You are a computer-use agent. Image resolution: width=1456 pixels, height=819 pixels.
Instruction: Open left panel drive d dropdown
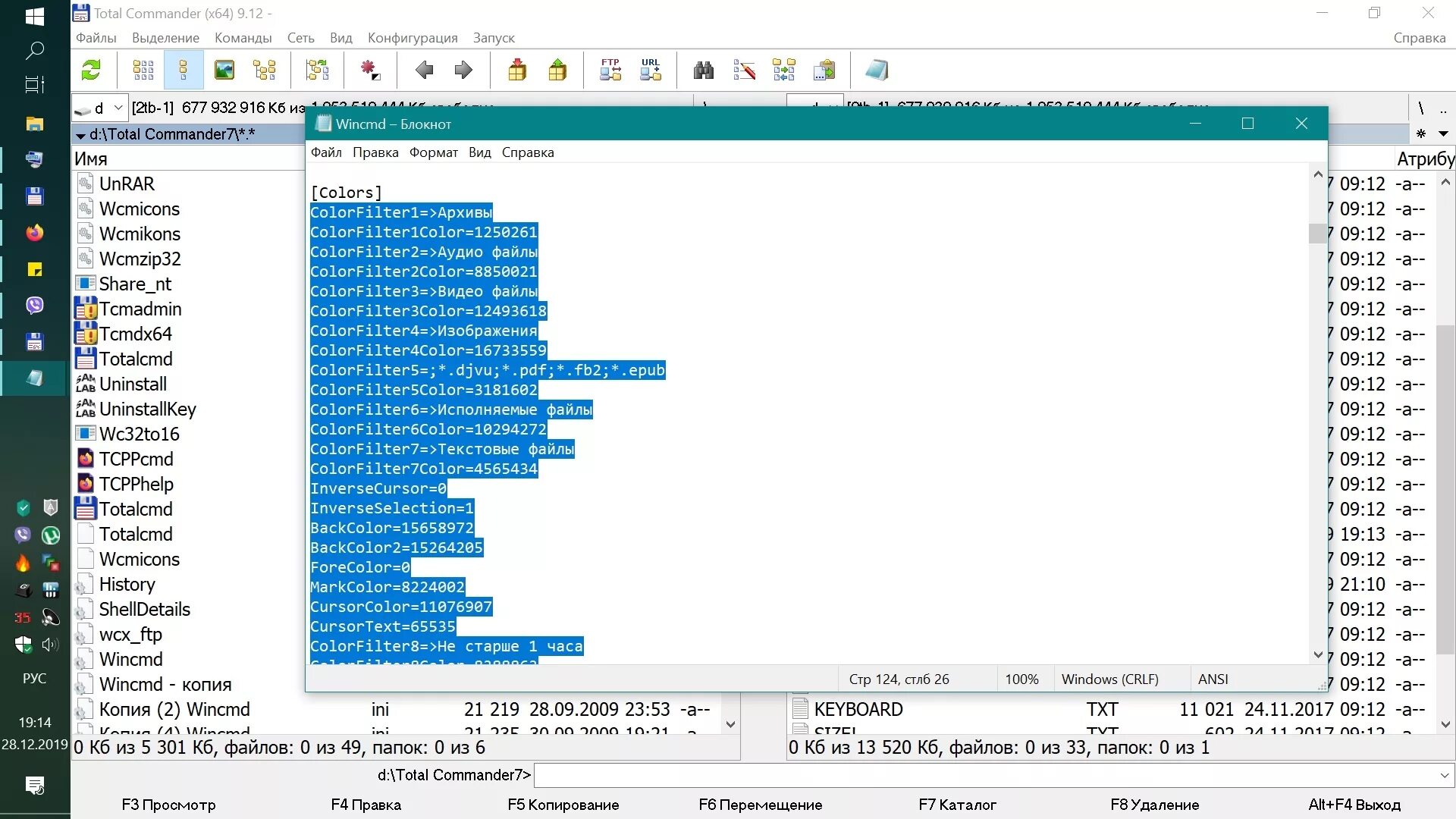118,108
